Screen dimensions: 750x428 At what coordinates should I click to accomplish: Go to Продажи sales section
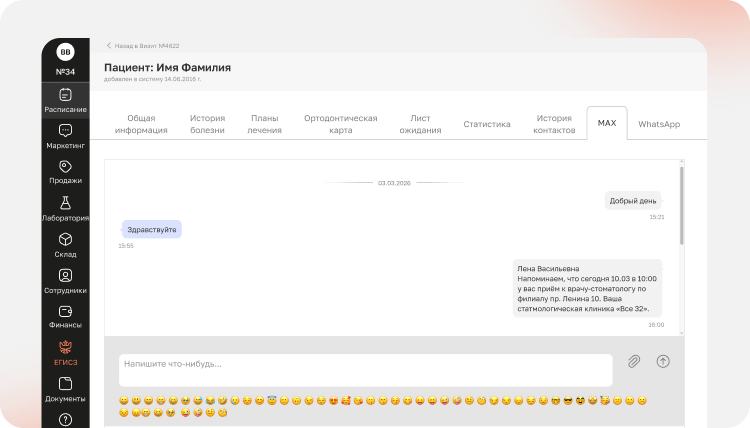[x=66, y=172]
